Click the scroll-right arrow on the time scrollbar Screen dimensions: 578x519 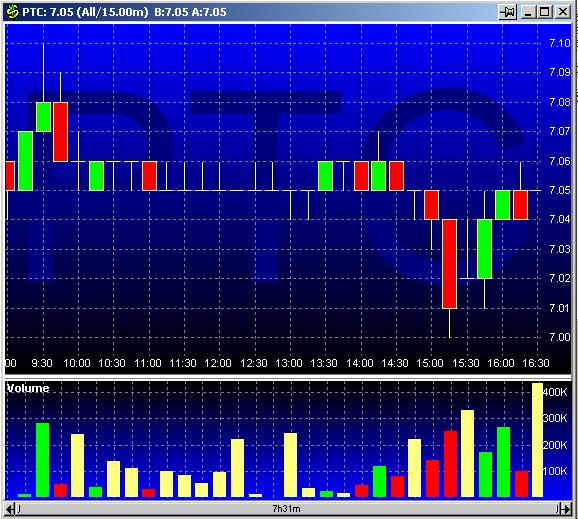[x=565, y=509]
